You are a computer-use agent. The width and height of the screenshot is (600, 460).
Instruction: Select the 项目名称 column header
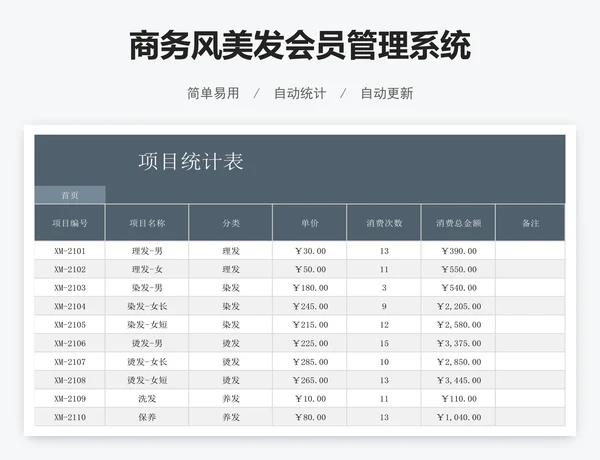click(147, 223)
